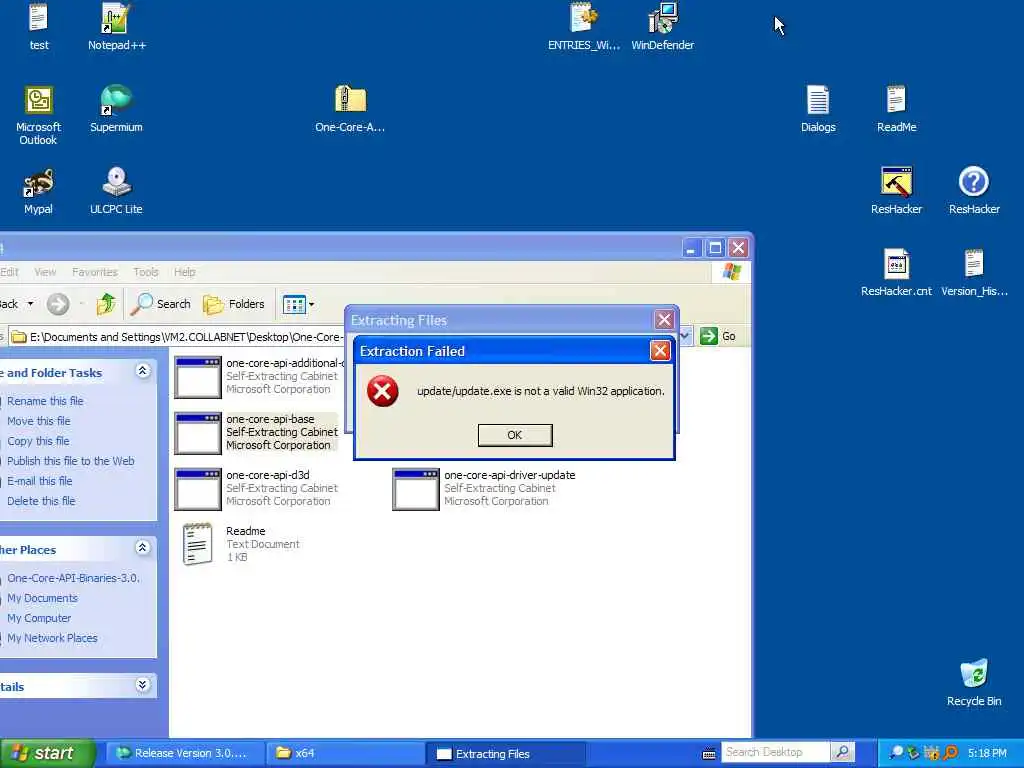This screenshot has width=1024, height=768.
Task: Click the Up folder toolbar icon
Action: pyautogui.click(x=106, y=304)
